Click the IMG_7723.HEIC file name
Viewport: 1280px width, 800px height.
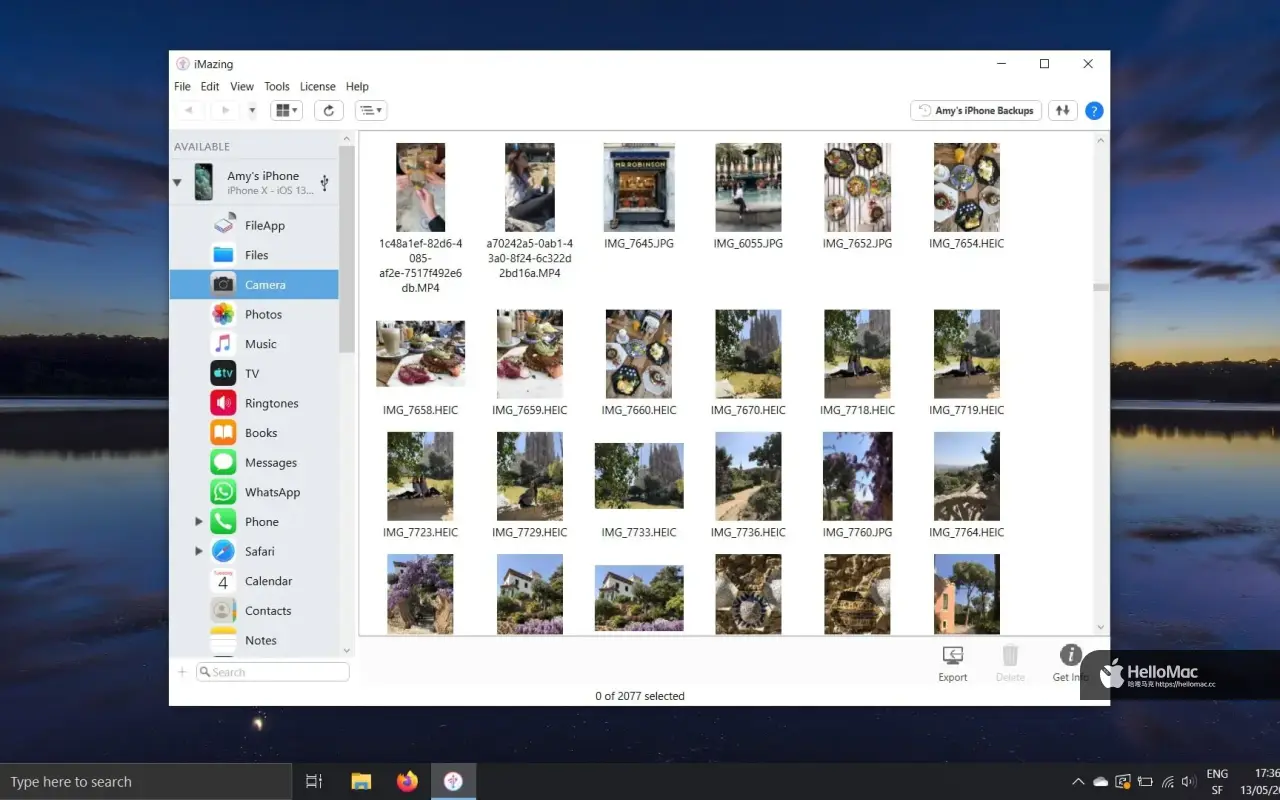pos(420,533)
